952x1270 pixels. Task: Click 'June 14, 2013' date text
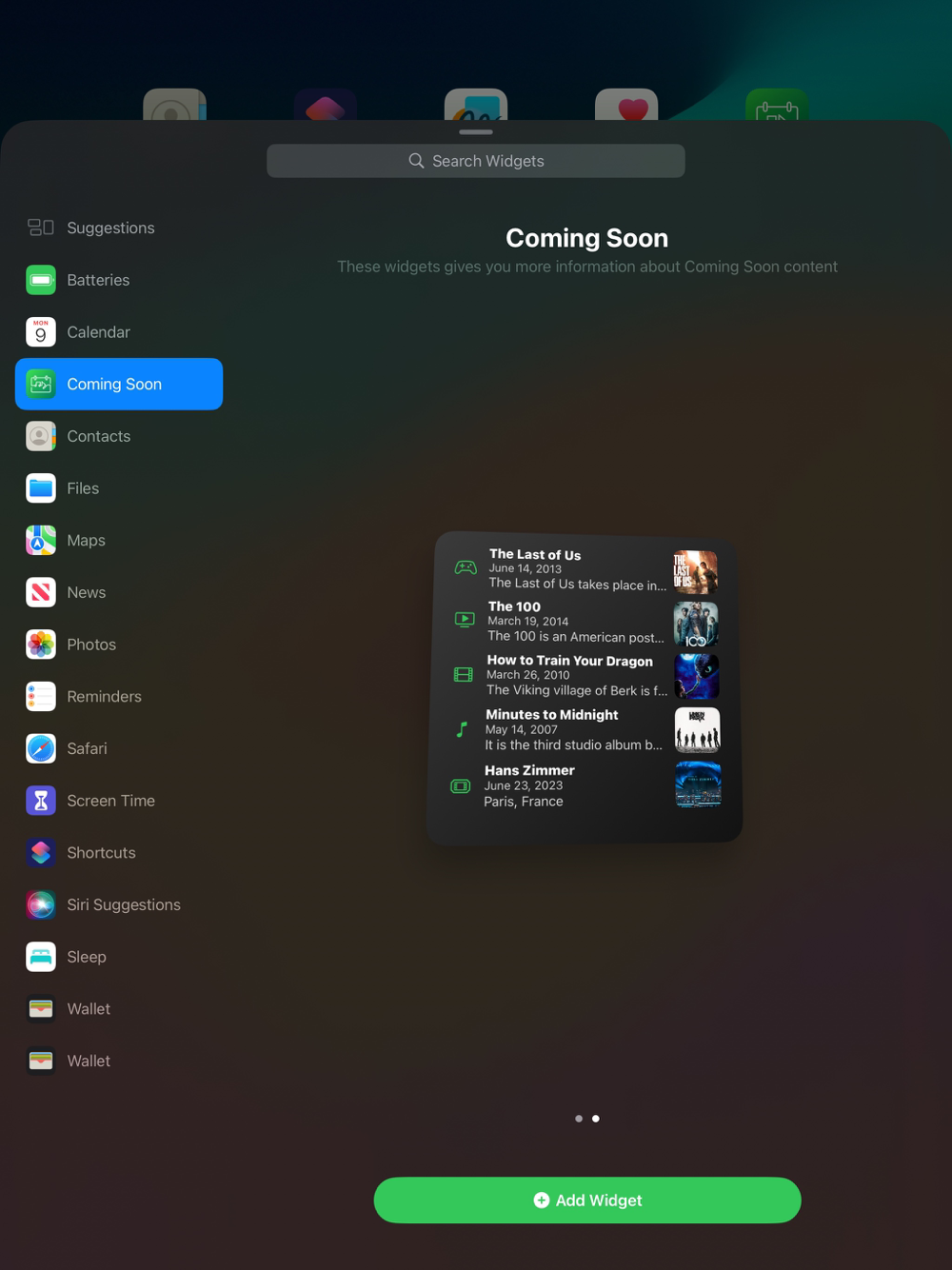526,568
